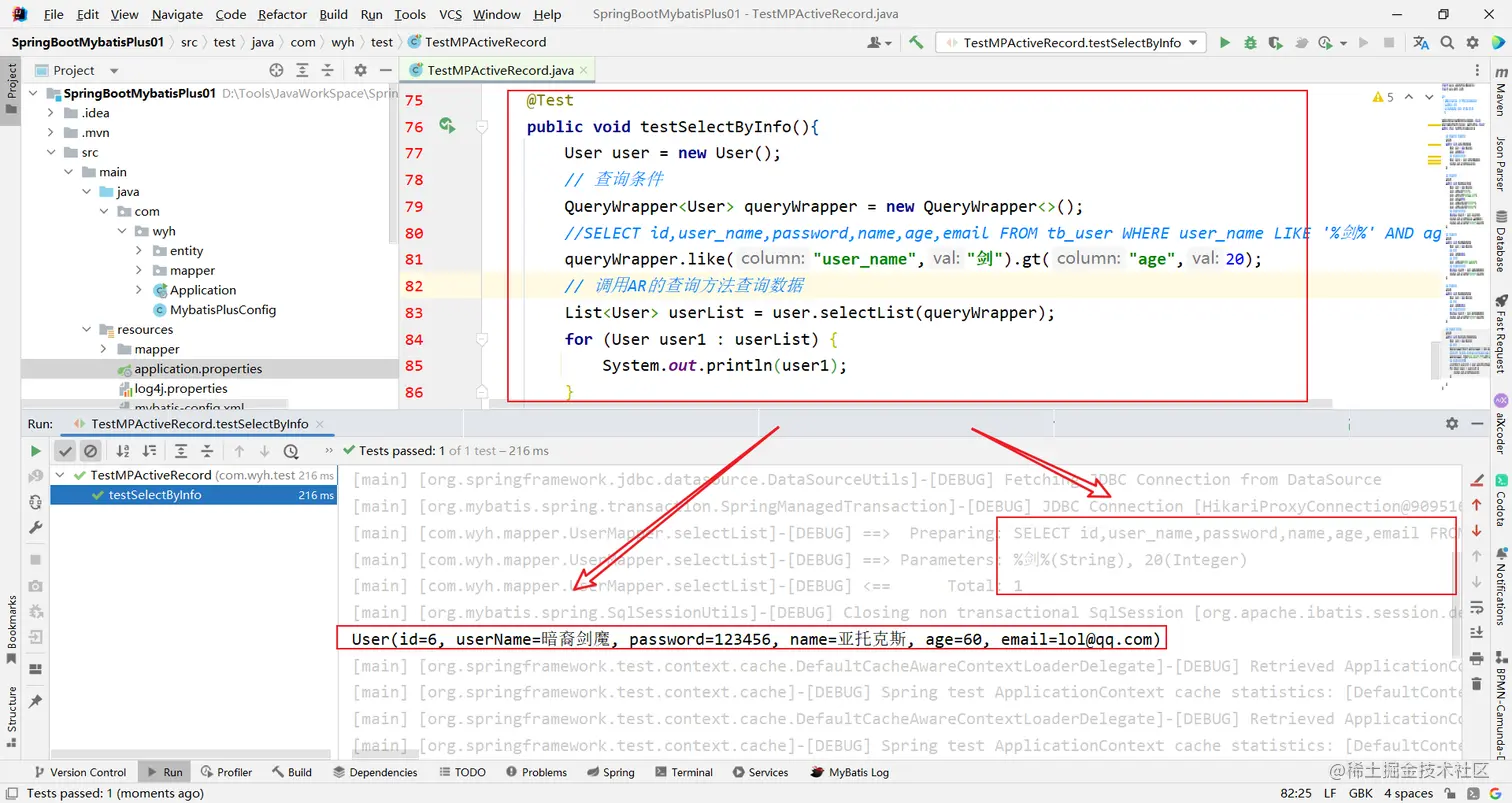Click GBK file encoding in status bar
Viewport: 1512px width, 803px height.
pos(1359,793)
